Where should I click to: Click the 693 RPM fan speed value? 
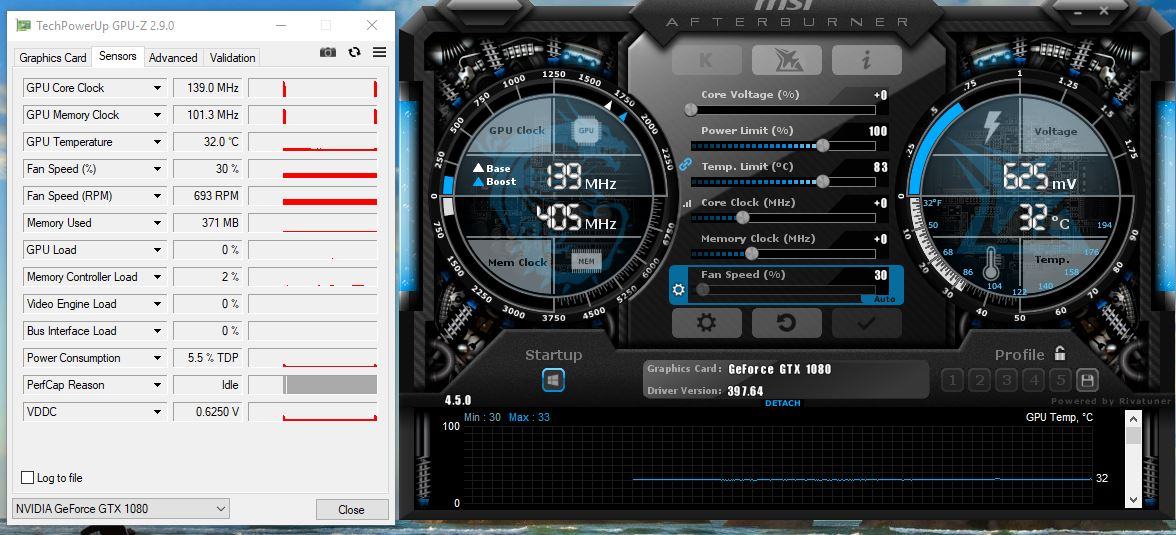[208, 196]
